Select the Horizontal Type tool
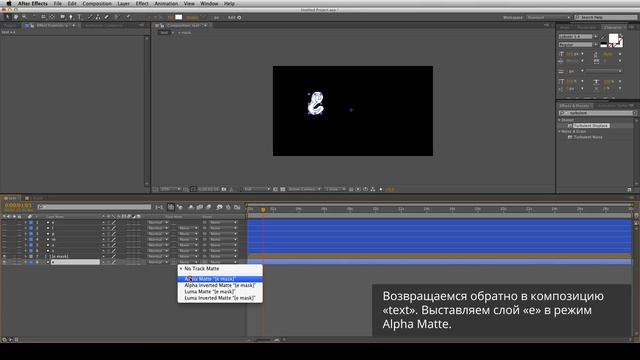This screenshot has width=640, height=360. coord(80,17)
